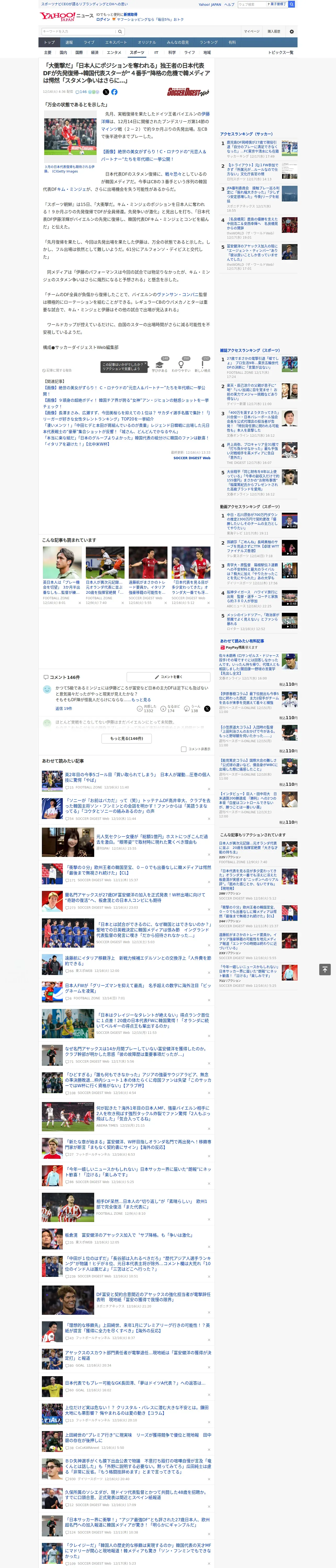
Task: Share article on X icon
Action: [105, 92]
